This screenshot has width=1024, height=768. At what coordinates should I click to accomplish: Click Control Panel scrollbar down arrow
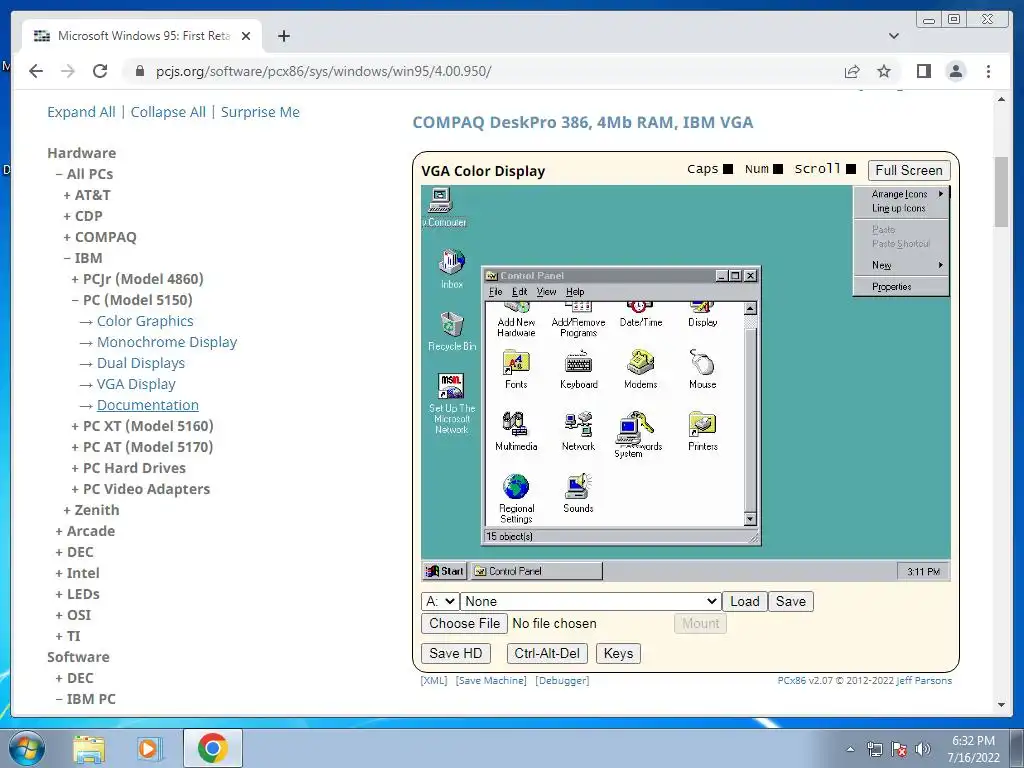click(x=750, y=519)
